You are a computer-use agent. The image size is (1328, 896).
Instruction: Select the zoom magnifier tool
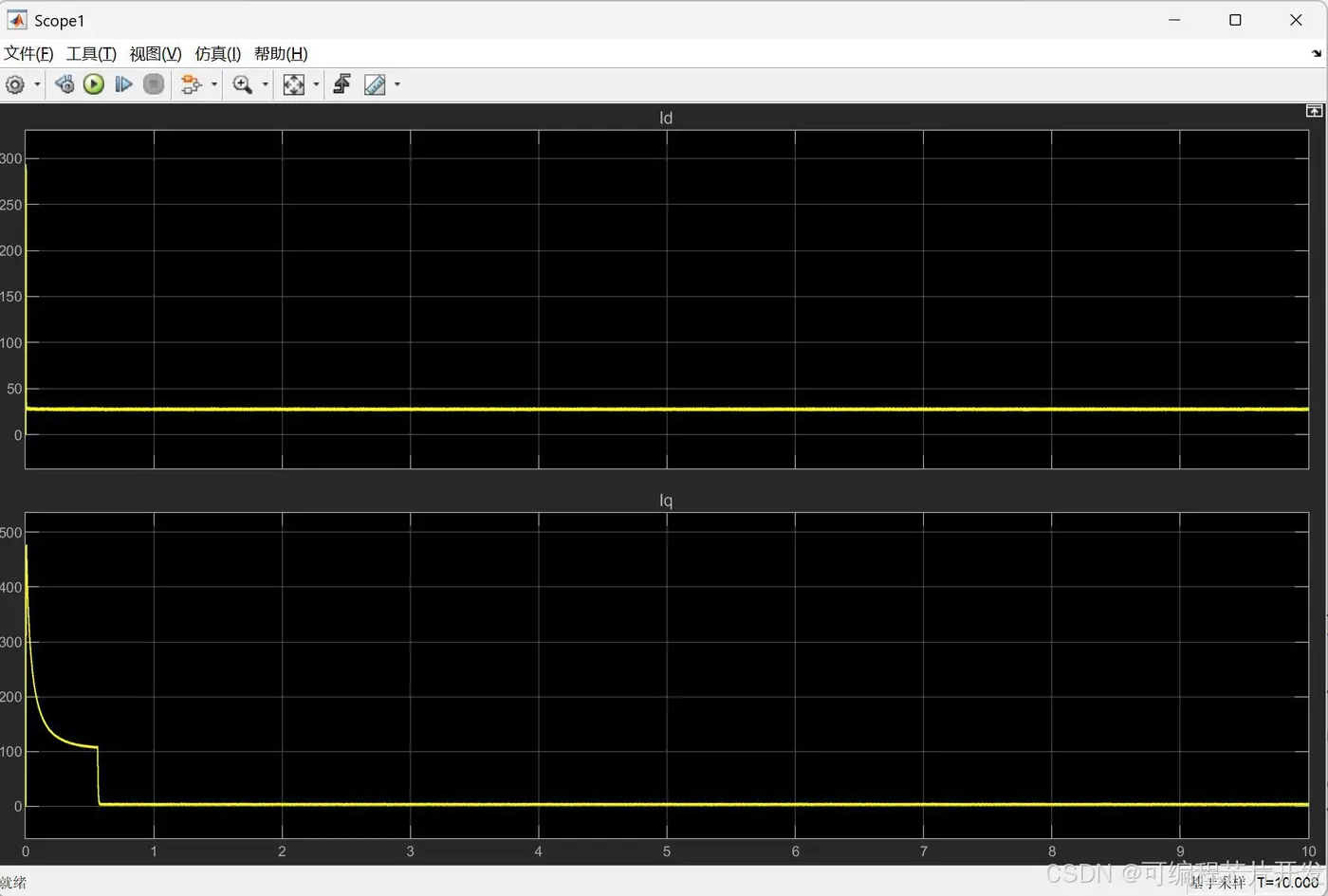[x=243, y=84]
